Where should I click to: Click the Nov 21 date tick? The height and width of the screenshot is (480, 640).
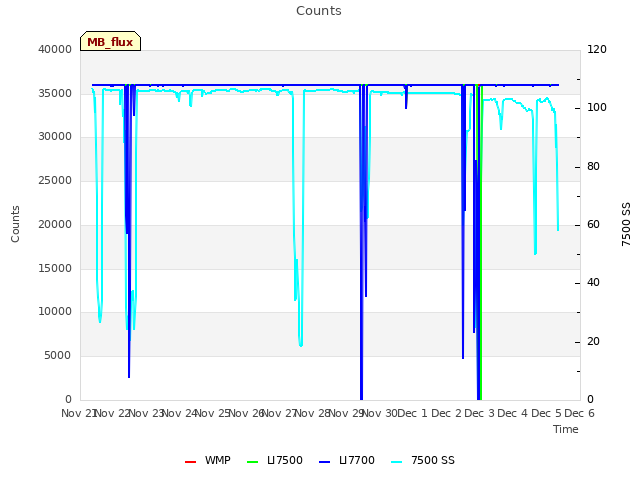(78, 413)
